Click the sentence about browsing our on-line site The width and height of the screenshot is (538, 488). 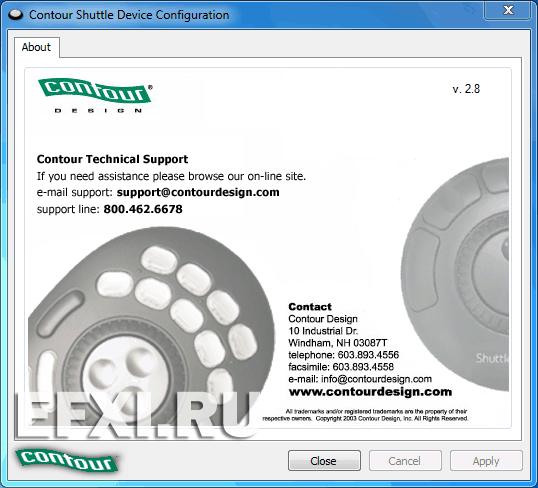171,176
